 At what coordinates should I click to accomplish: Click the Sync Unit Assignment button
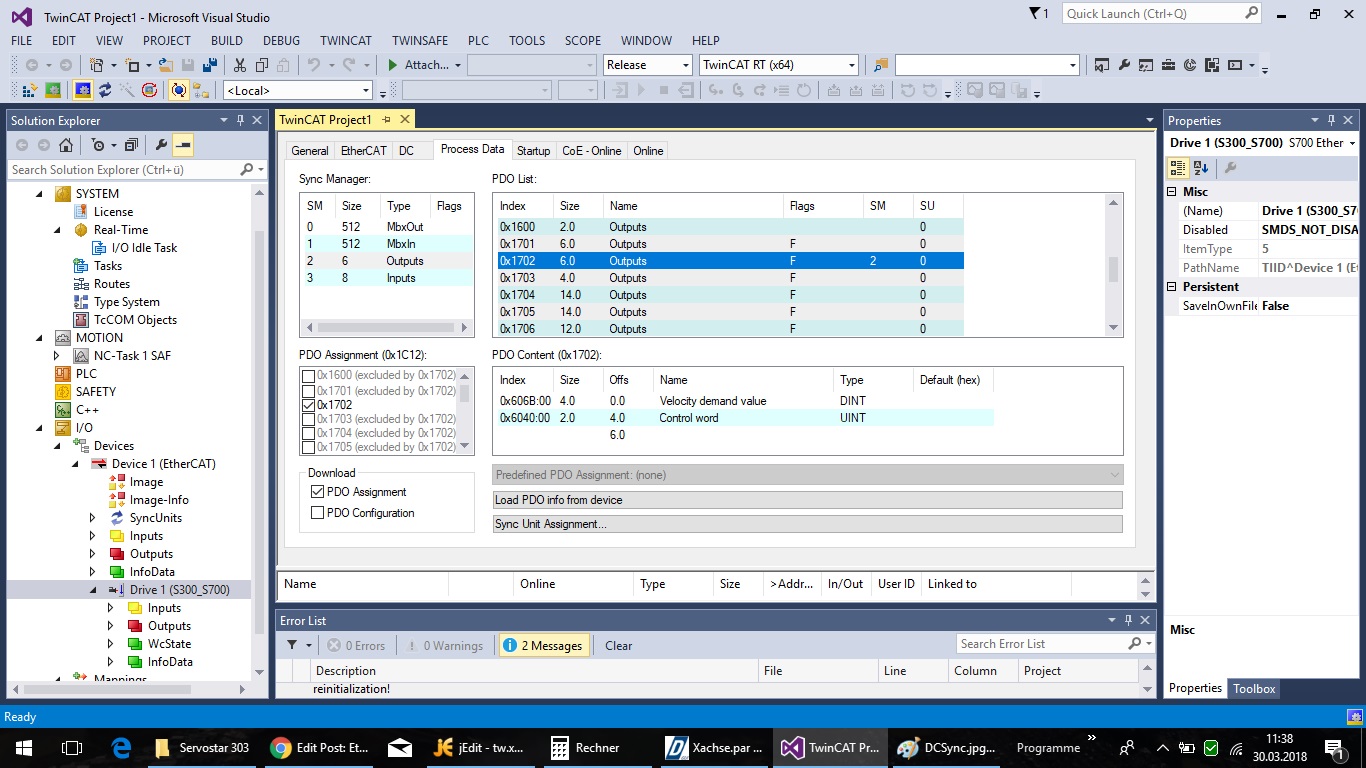click(x=807, y=524)
